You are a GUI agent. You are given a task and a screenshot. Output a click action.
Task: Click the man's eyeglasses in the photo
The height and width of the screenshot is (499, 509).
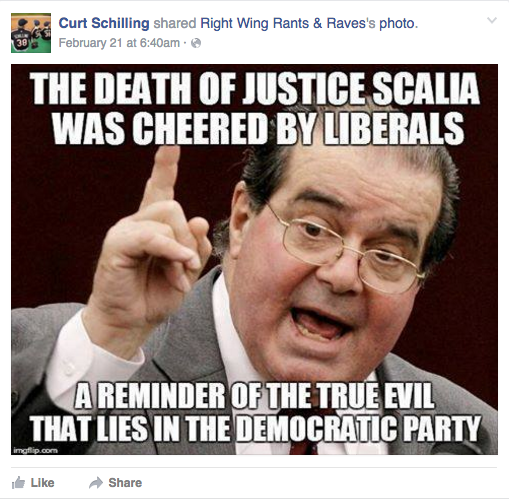(347, 252)
